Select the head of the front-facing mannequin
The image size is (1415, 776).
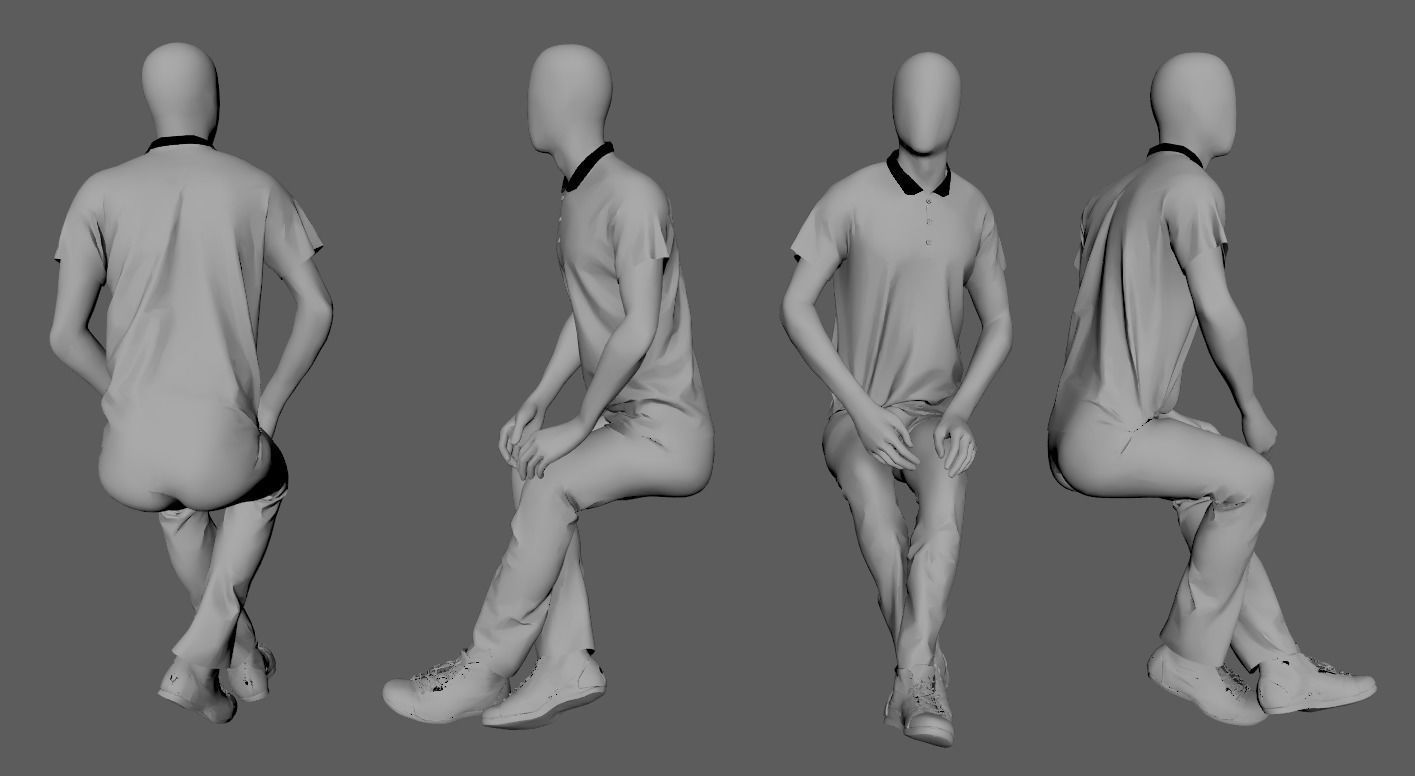point(926,104)
